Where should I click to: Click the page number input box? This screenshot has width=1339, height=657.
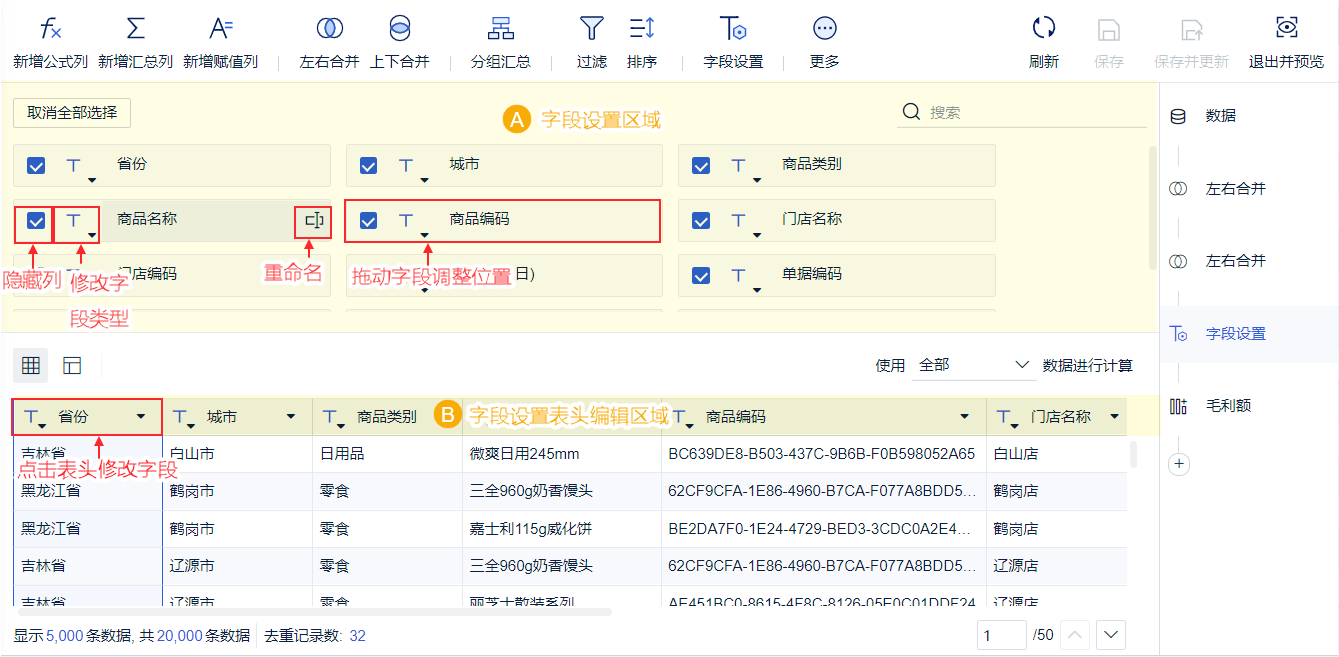(x=1002, y=635)
